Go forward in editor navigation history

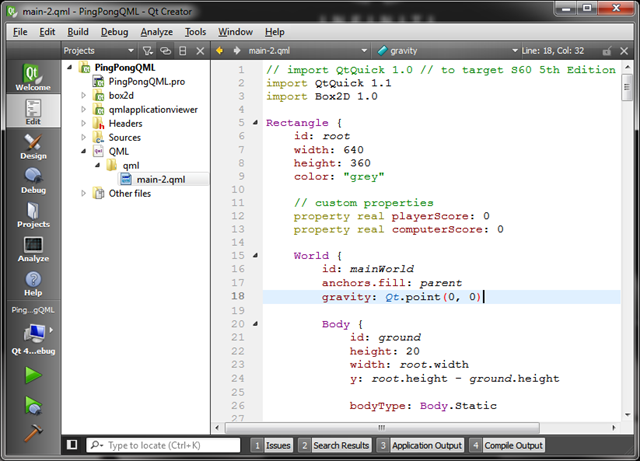tap(237, 51)
